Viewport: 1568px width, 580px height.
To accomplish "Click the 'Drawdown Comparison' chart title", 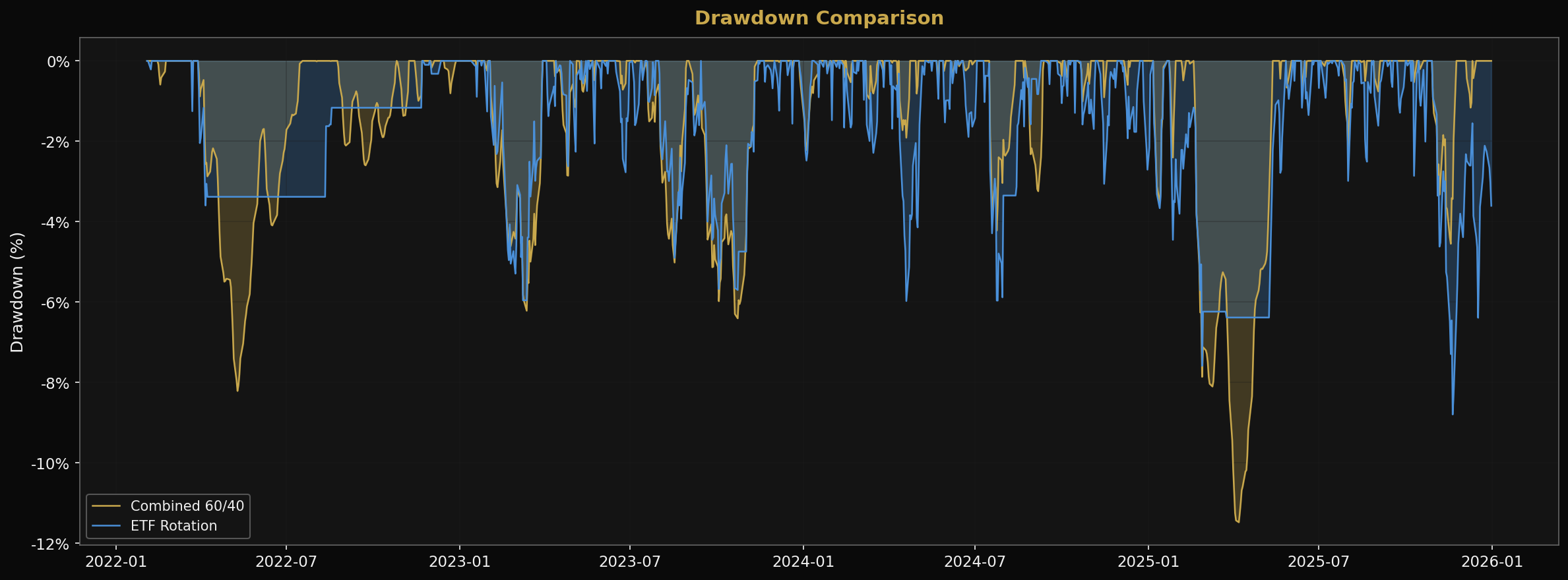I will (x=819, y=18).
